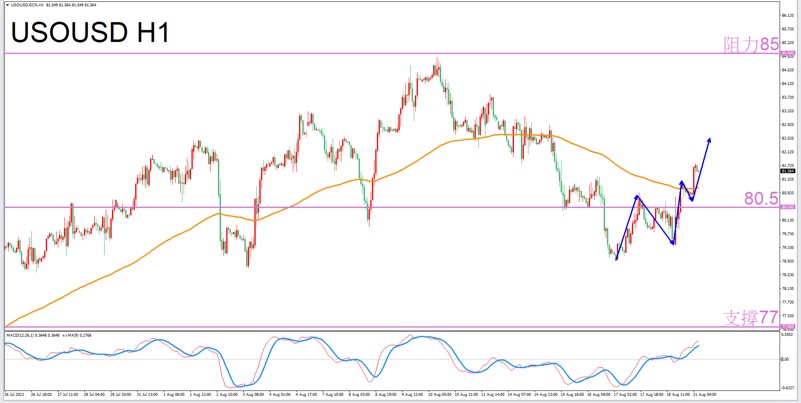Click the large USOUSD H1 title
The image size is (801, 403).
click(89, 34)
